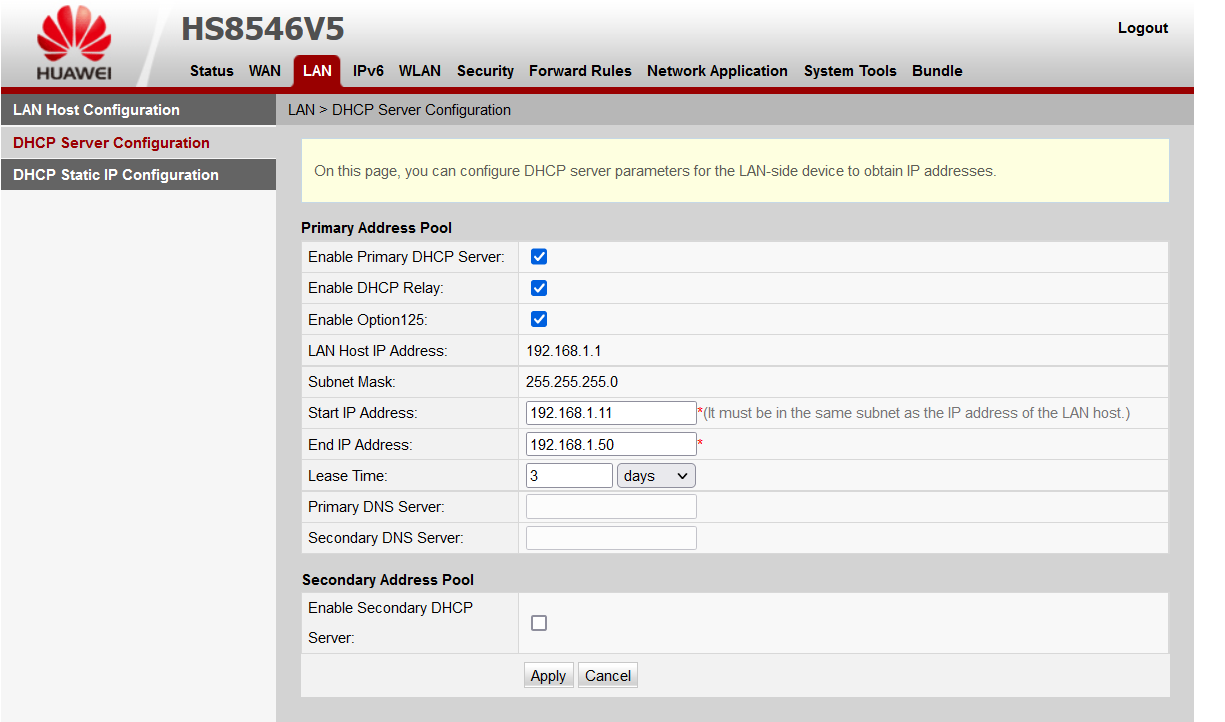Switch to Forward Rules tab
1225x722 pixels.
tap(580, 71)
